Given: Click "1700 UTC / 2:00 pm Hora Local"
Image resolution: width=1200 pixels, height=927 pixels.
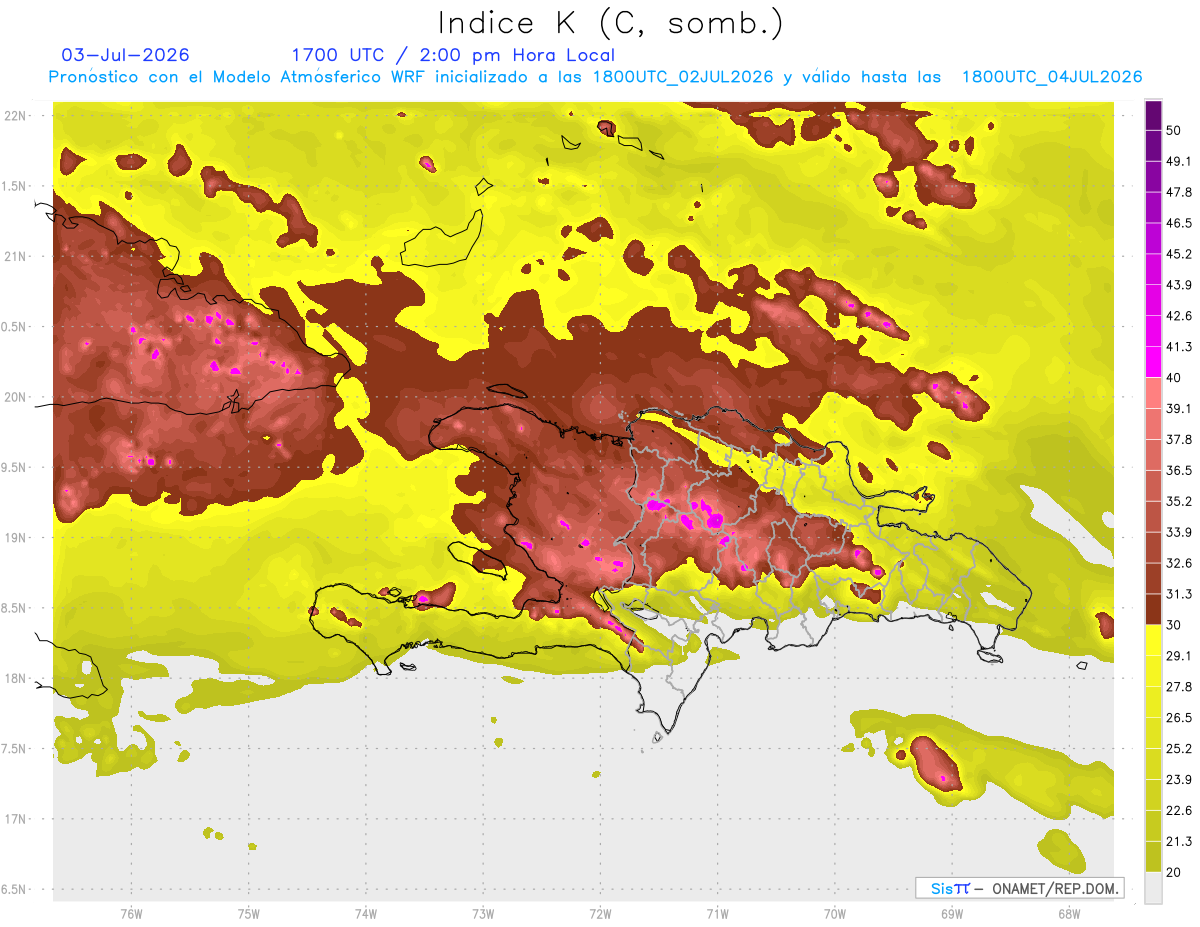Looking at the screenshot, I should pos(453,55).
